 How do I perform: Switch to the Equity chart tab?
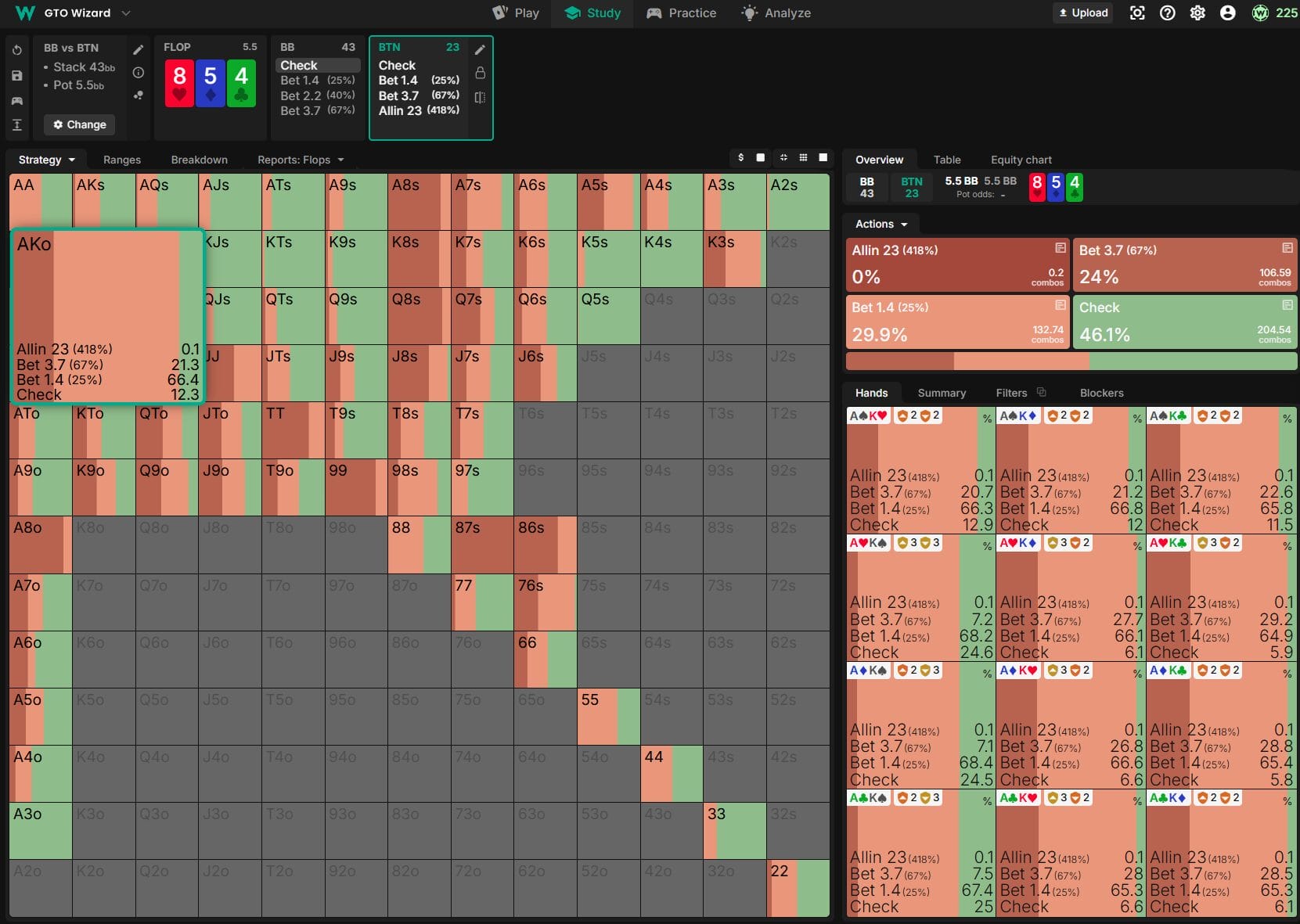click(x=1021, y=160)
